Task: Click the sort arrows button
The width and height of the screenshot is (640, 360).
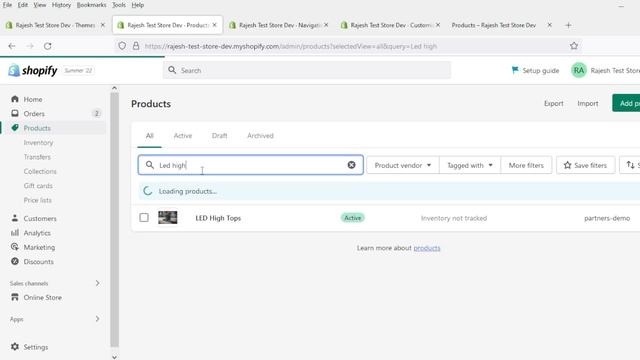Action: tap(630, 165)
